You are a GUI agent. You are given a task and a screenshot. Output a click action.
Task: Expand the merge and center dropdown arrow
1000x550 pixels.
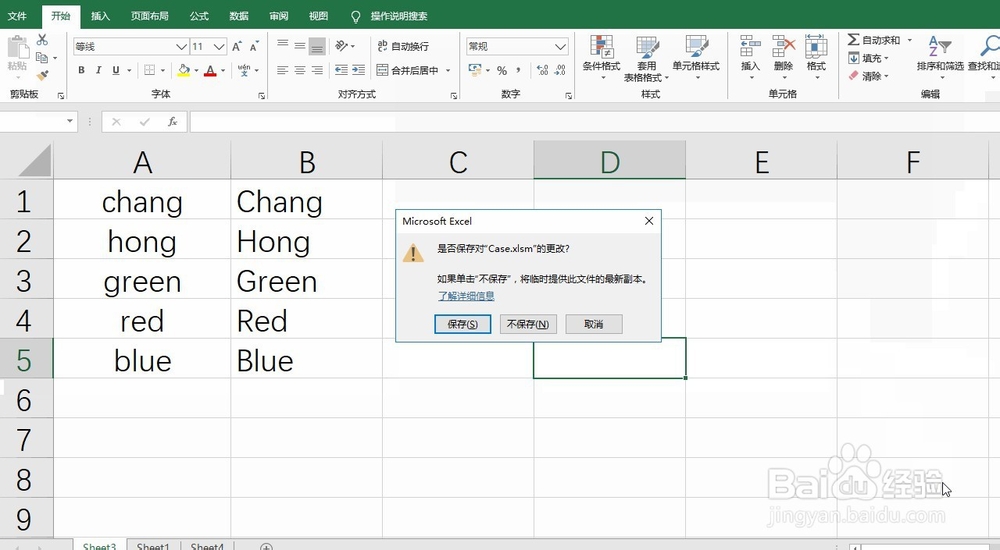click(x=448, y=71)
